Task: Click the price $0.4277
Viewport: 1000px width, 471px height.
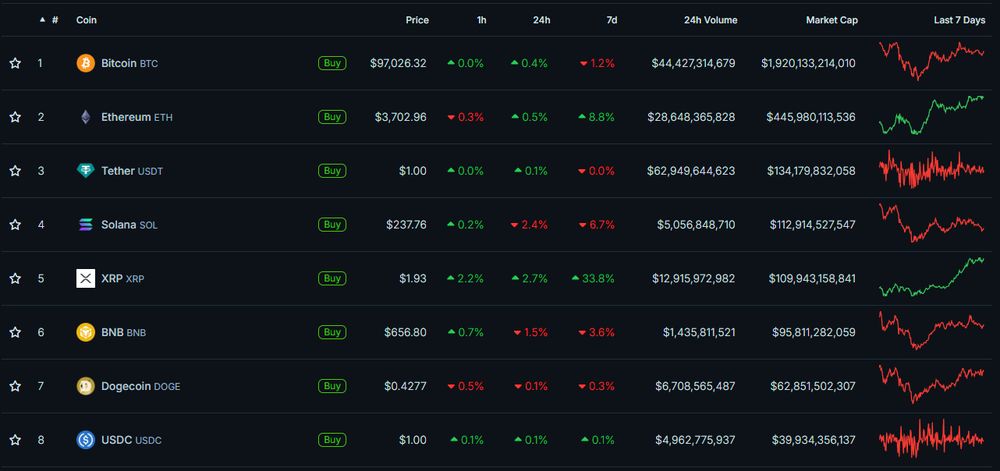Action: point(406,386)
